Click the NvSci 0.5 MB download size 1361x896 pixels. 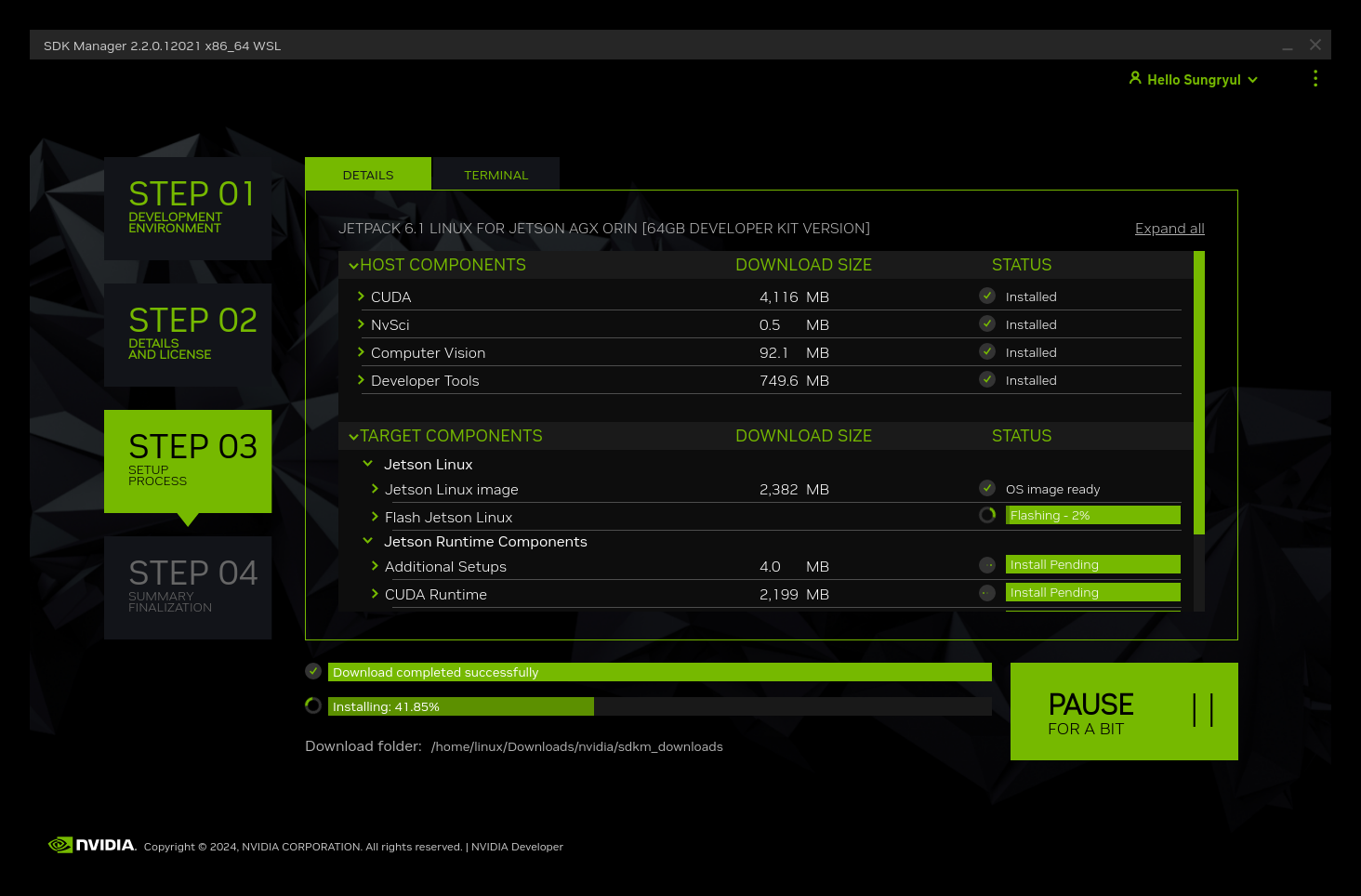[794, 325]
